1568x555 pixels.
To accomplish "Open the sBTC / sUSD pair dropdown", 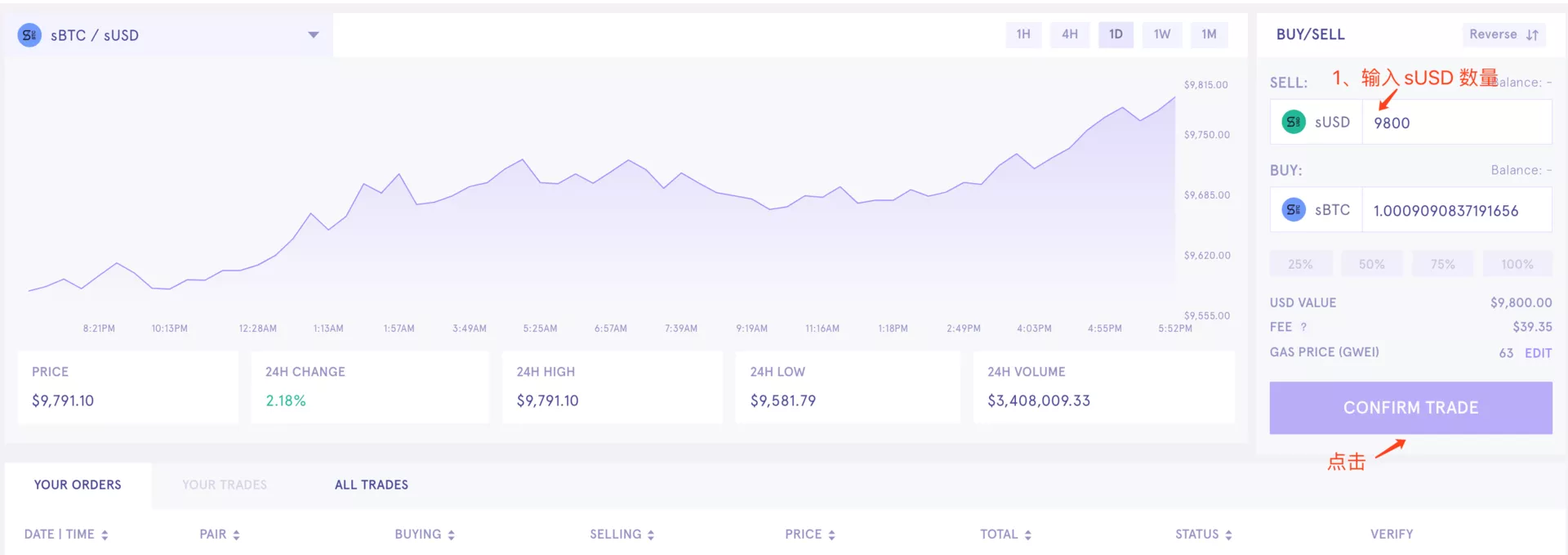I will [313, 35].
